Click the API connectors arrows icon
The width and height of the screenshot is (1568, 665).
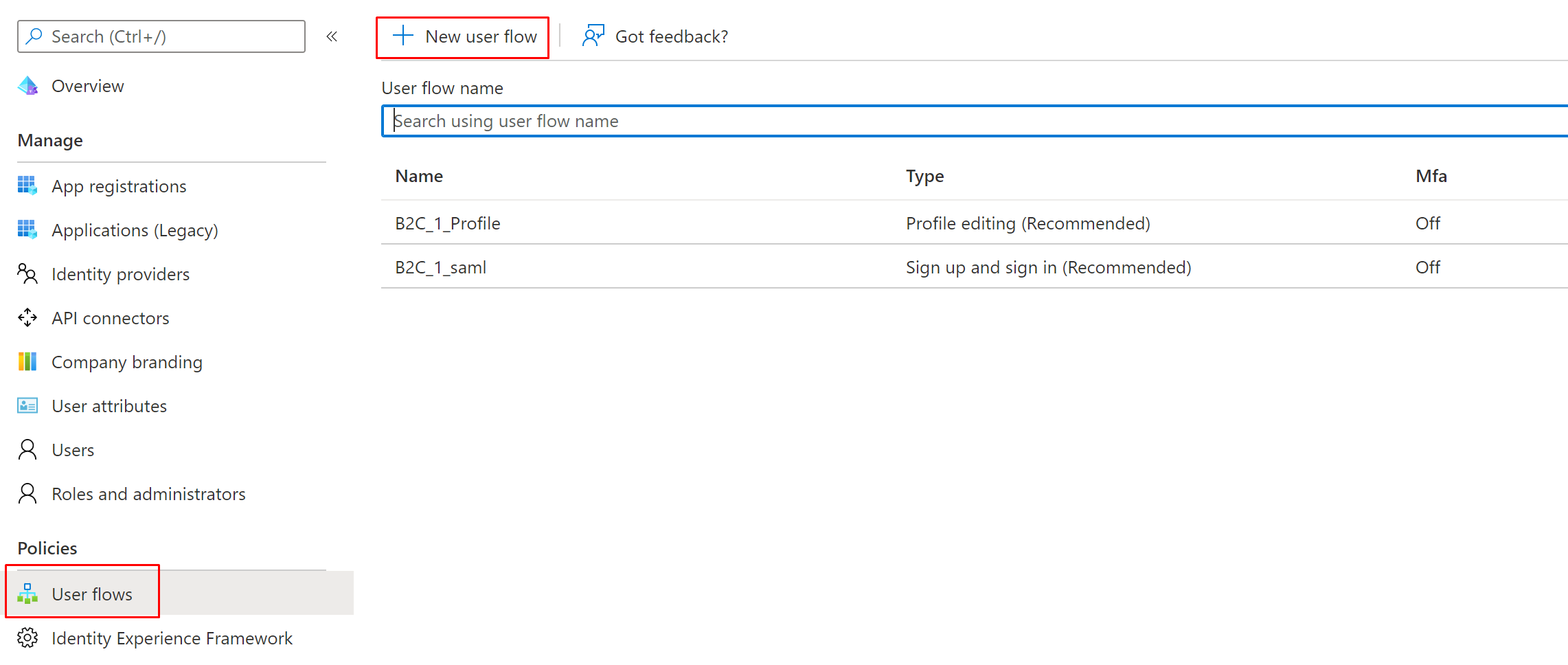(x=27, y=317)
